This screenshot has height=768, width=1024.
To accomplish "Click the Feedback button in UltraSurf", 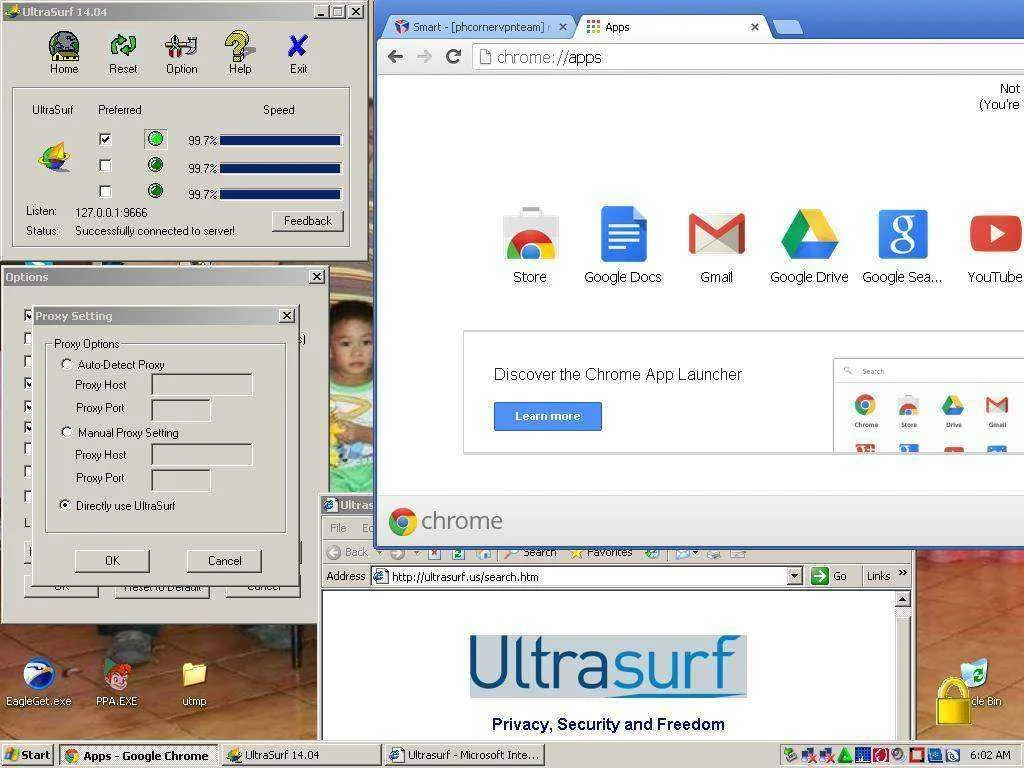I will [x=308, y=221].
